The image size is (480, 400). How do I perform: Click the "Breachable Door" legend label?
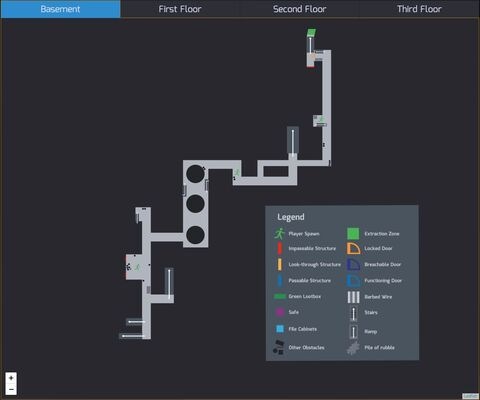pyautogui.click(x=383, y=264)
